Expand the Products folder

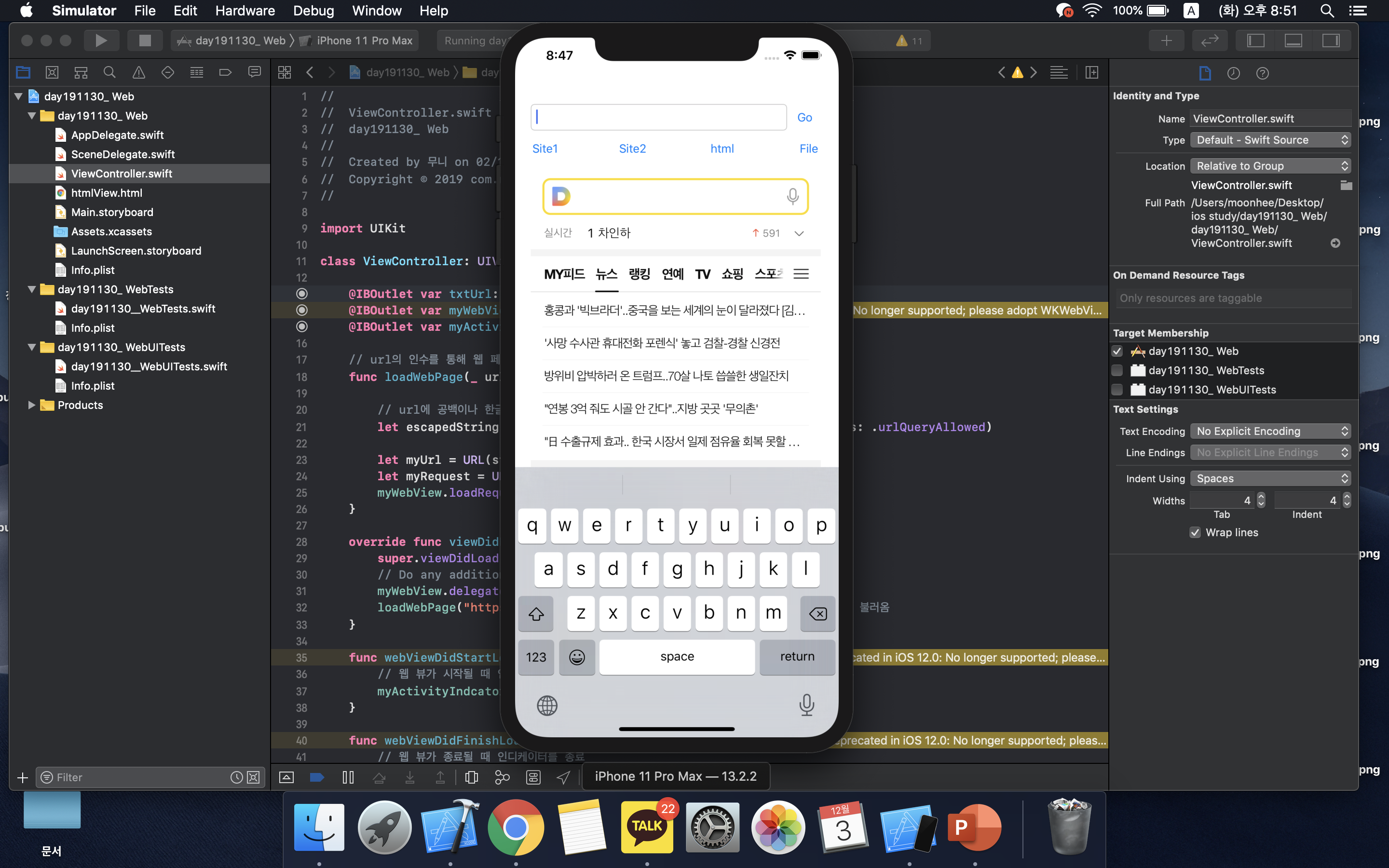click(31, 405)
